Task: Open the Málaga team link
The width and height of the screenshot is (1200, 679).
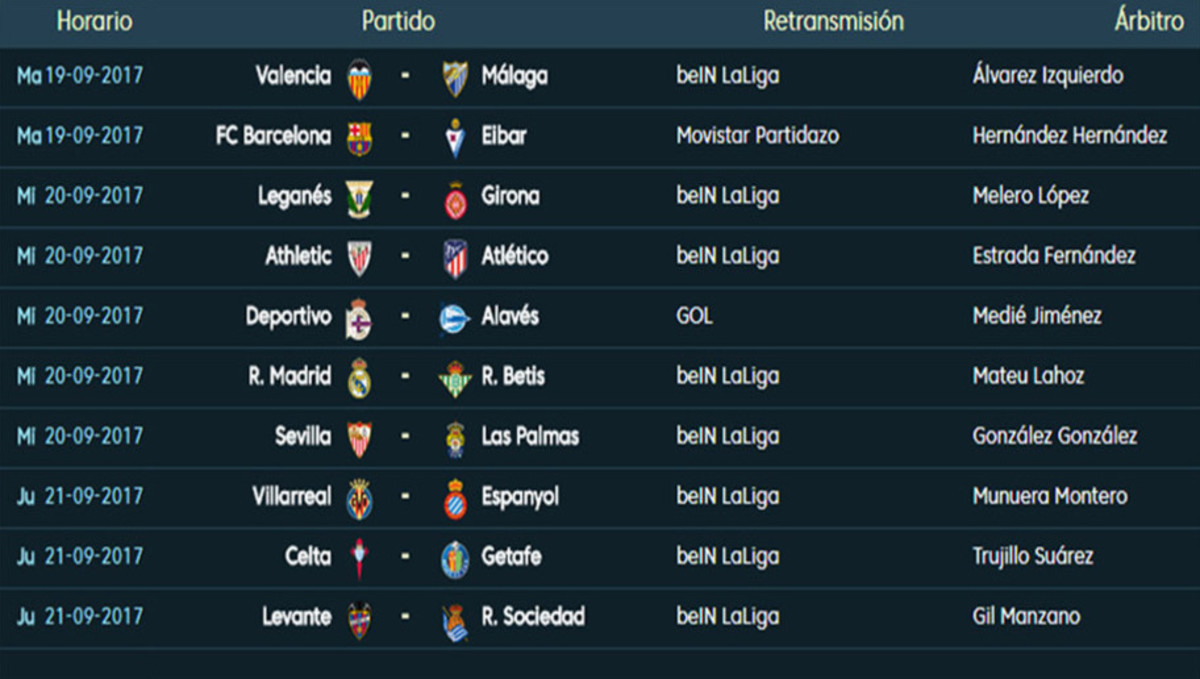Action: (x=514, y=76)
